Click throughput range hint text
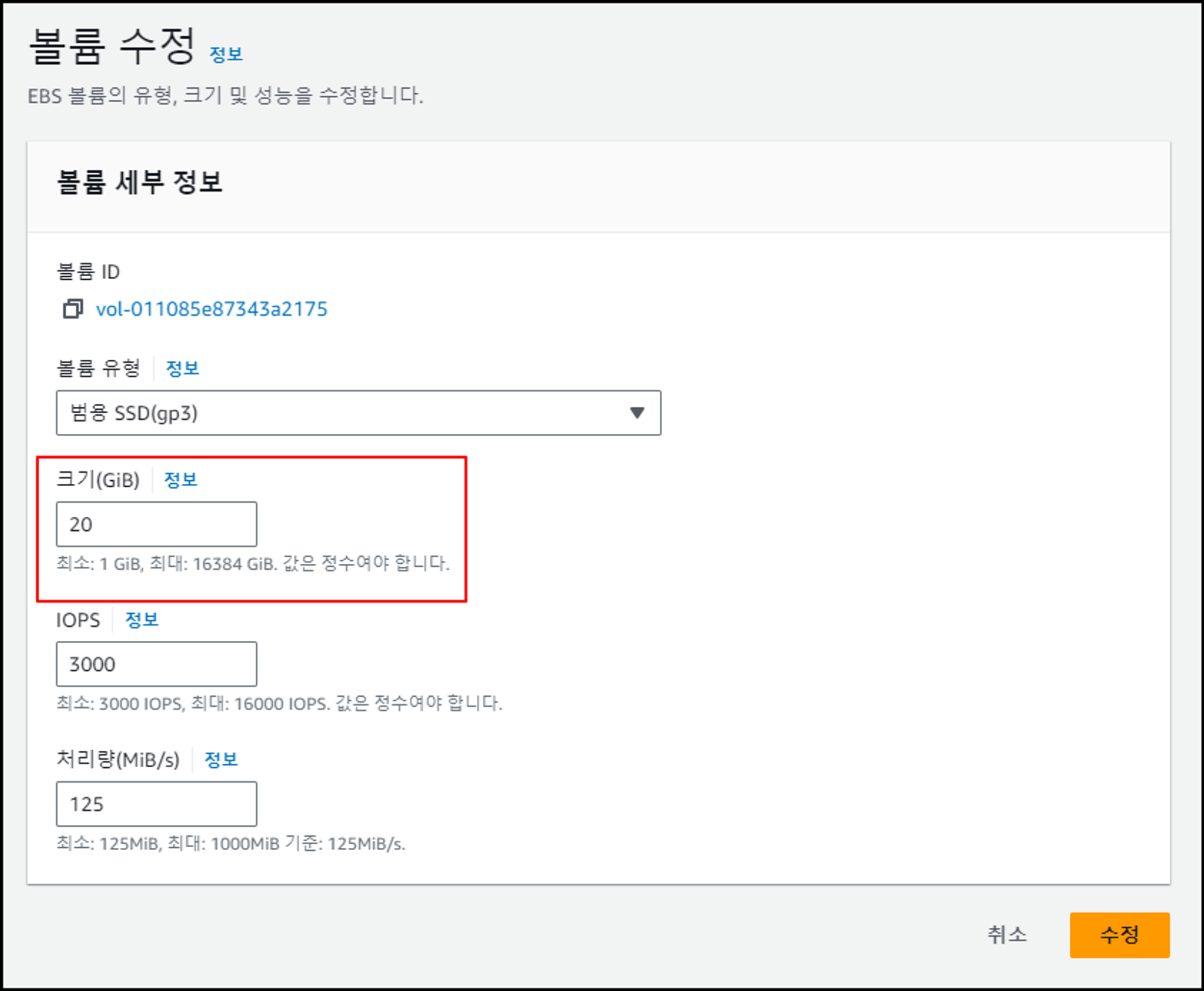This screenshot has height=991, width=1204. pos(231,844)
